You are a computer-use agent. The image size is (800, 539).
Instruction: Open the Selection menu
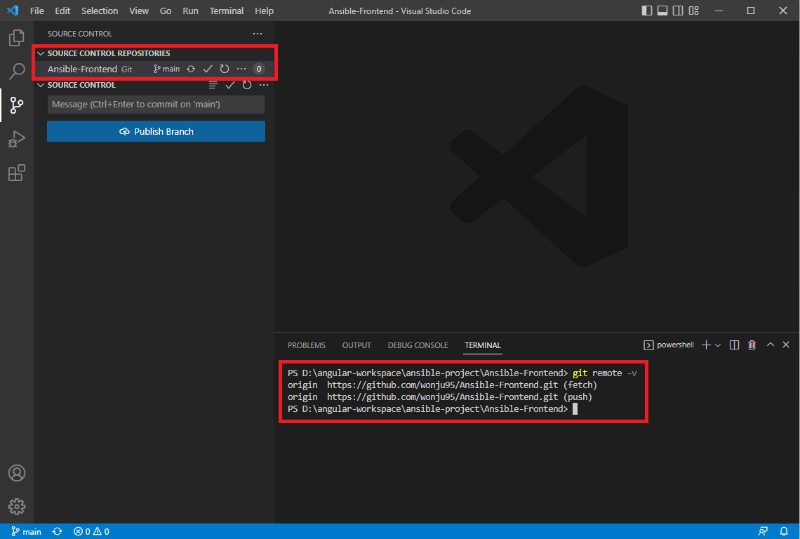[99, 11]
